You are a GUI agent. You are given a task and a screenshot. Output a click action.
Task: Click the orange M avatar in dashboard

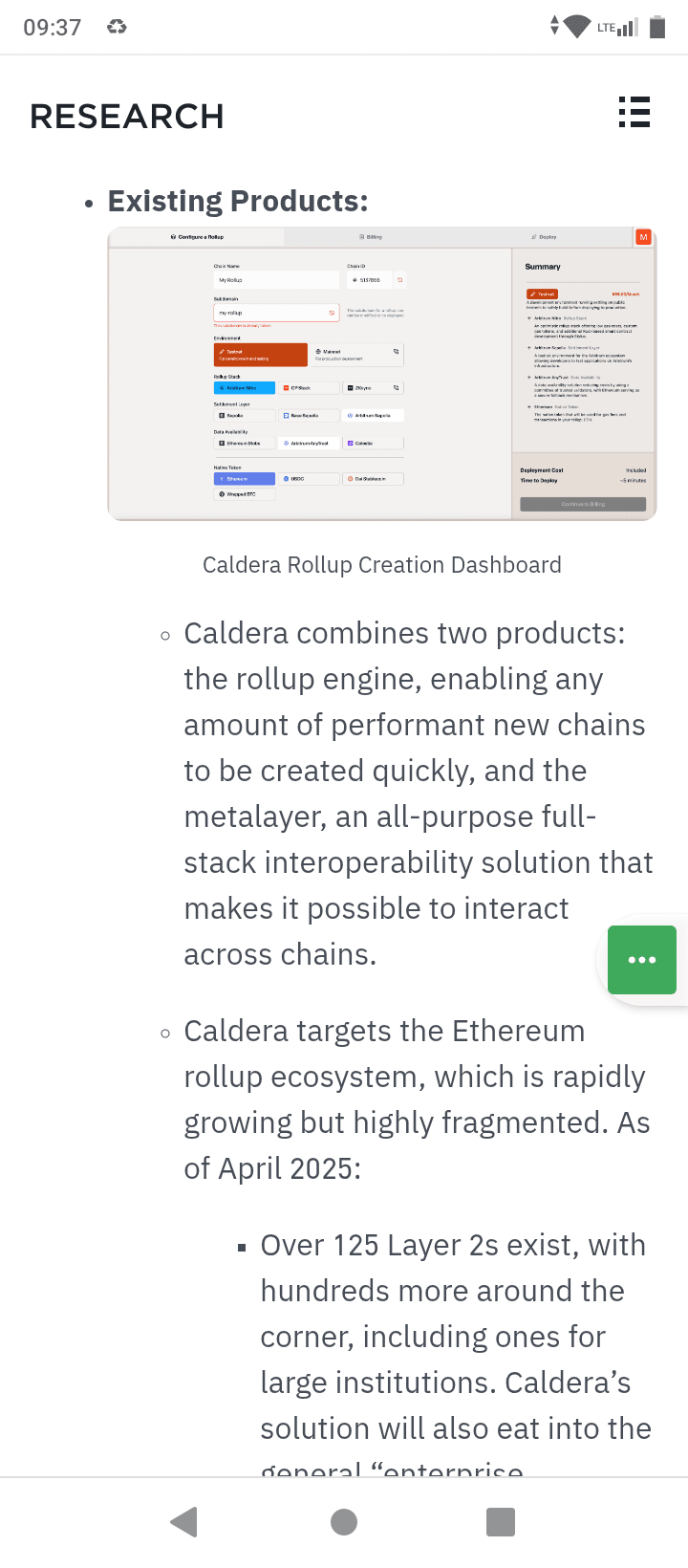[x=643, y=236]
